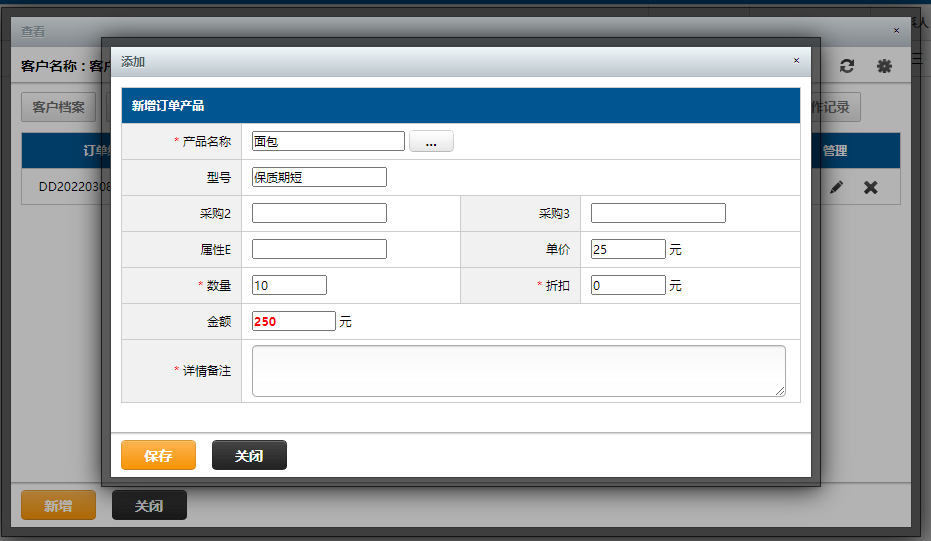Click the 折扣 label
This screenshot has height=541, width=931.
tap(558, 285)
